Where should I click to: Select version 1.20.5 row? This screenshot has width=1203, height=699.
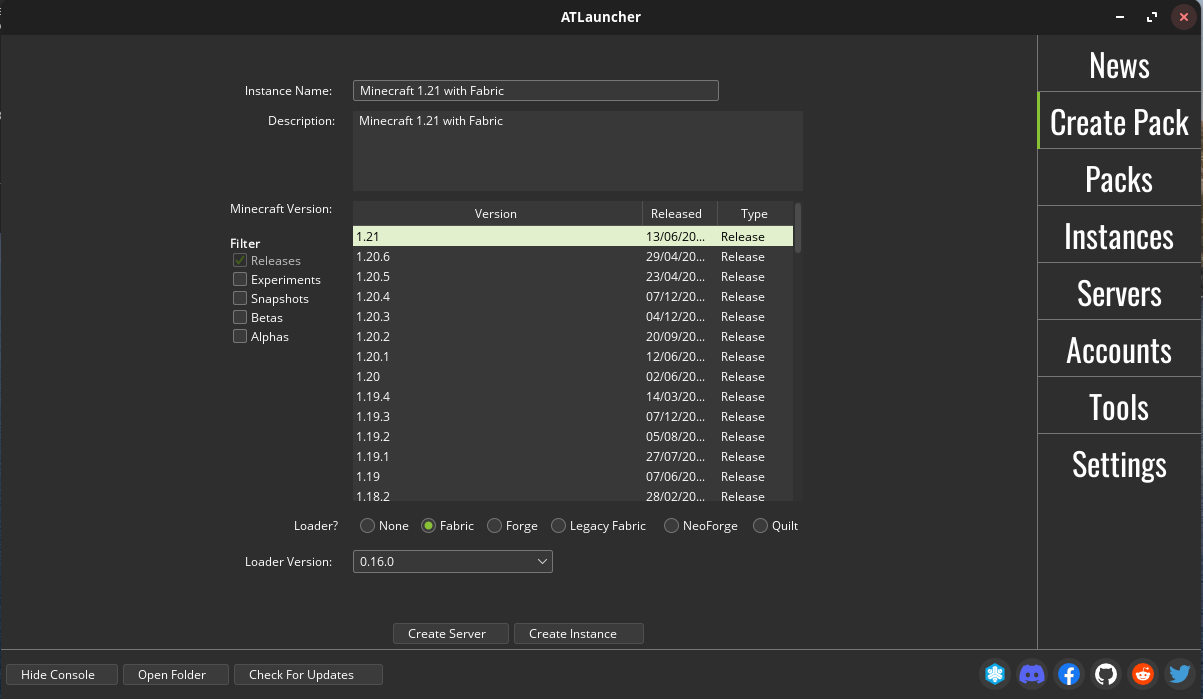pyautogui.click(x=573, y=276)
